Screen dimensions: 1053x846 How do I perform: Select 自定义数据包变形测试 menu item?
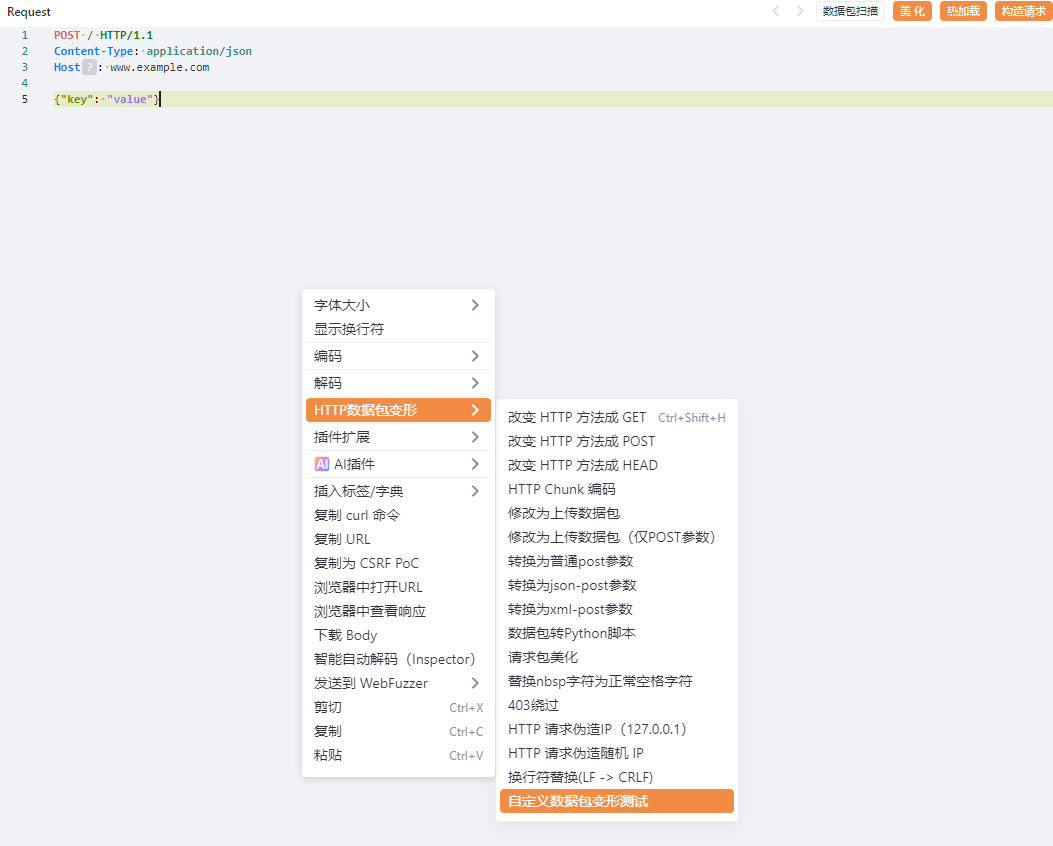[616, 801]
